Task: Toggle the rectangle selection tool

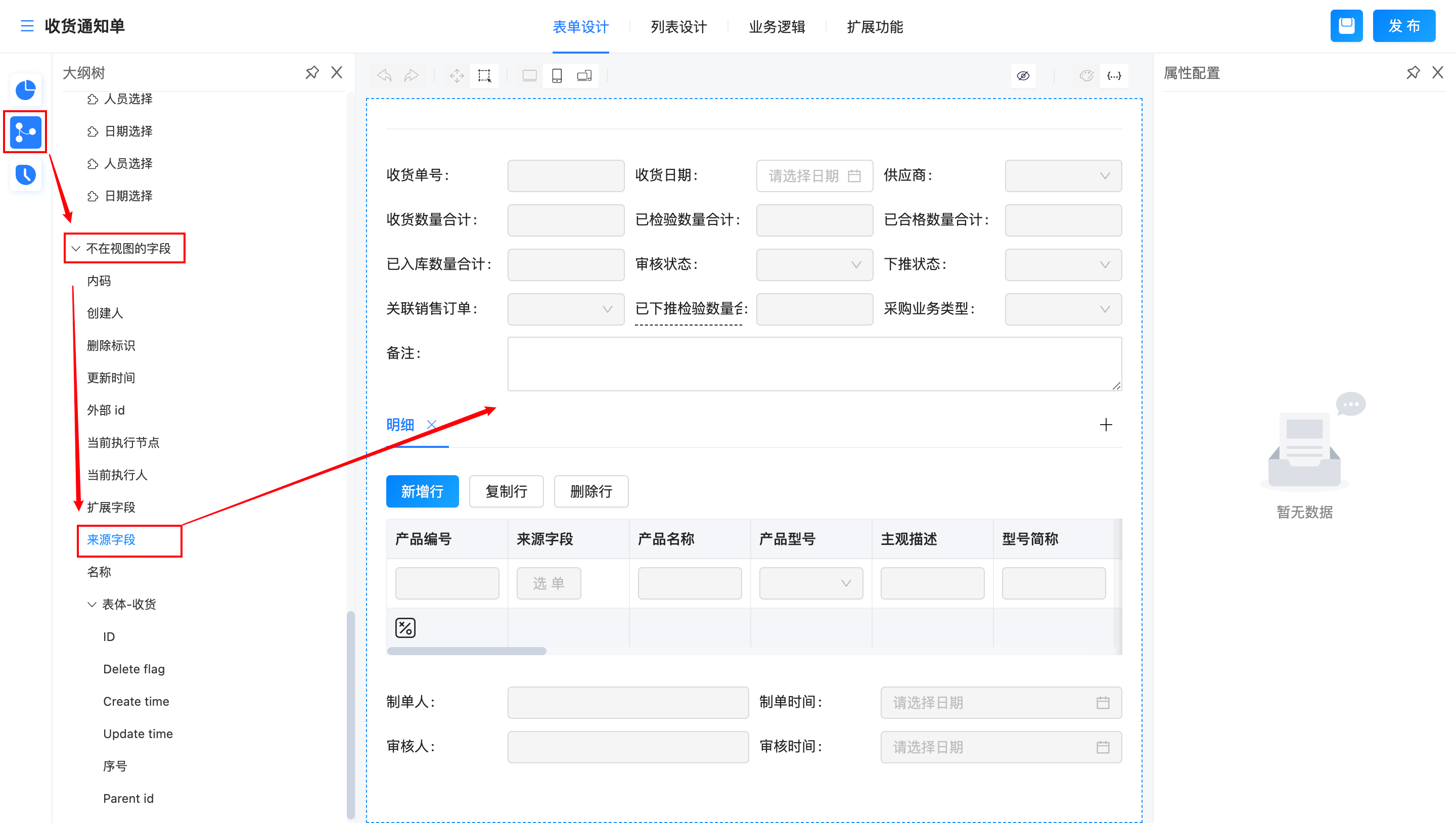Action: coord(484,75)
